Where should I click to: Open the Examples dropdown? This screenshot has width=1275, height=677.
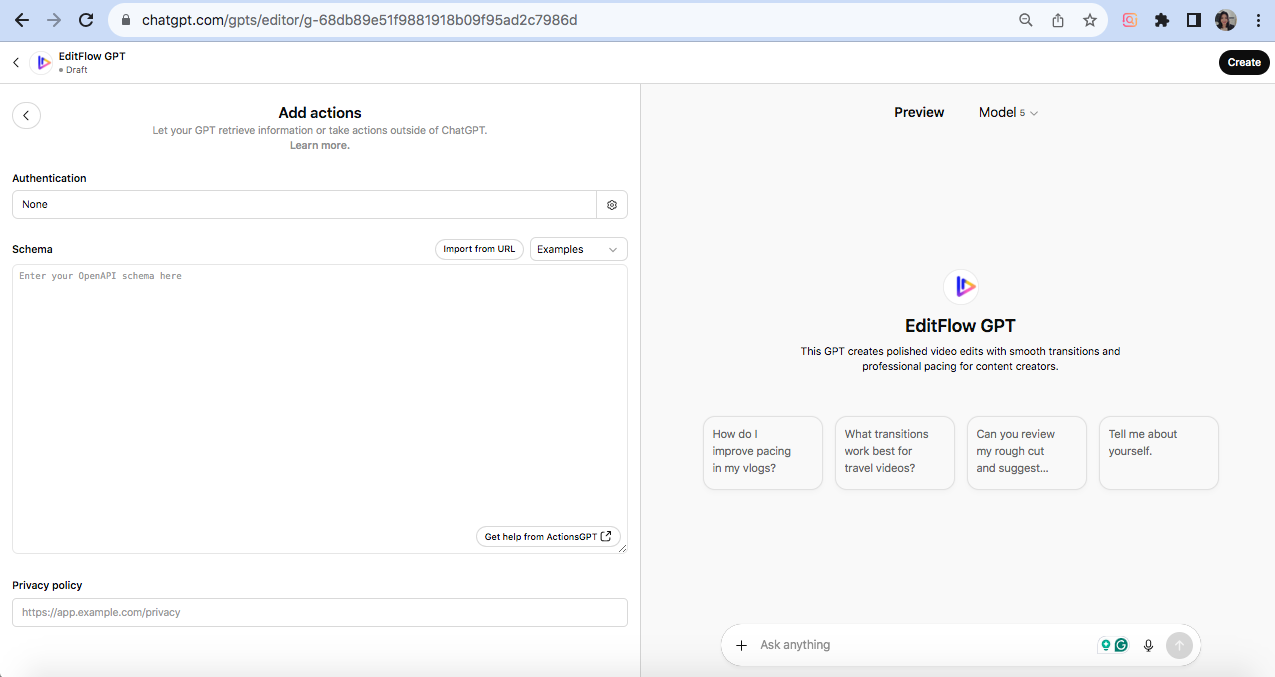(x=578, y=249)
